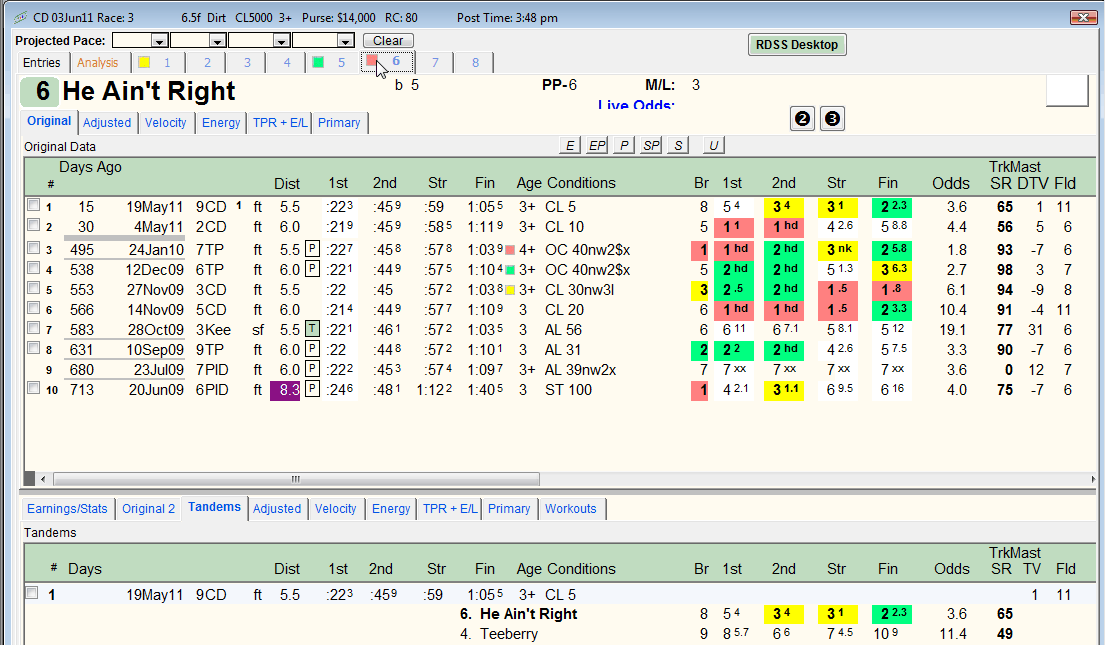Open the Original 2 tab

(148, 509)
